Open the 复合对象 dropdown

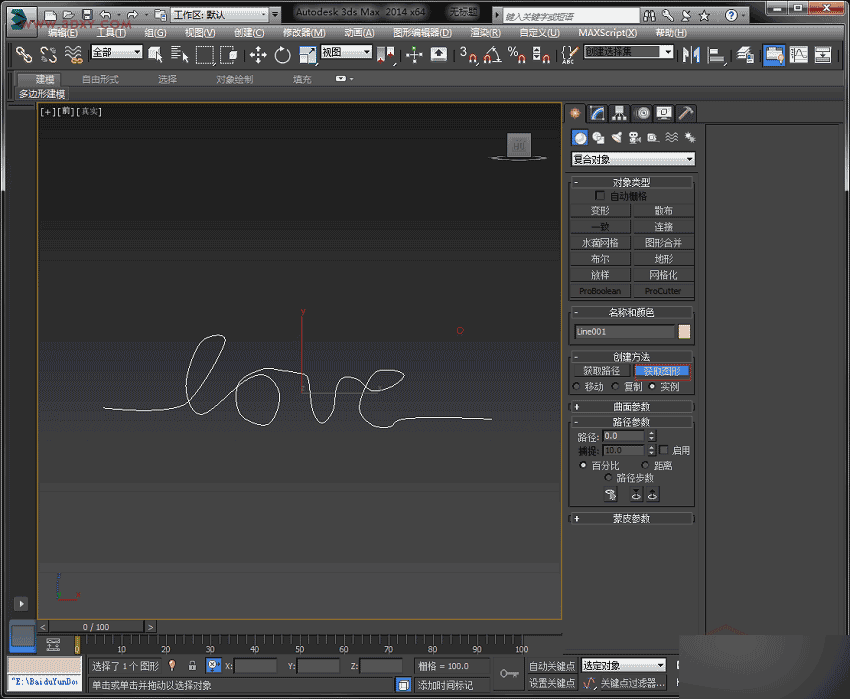[632, 159]
